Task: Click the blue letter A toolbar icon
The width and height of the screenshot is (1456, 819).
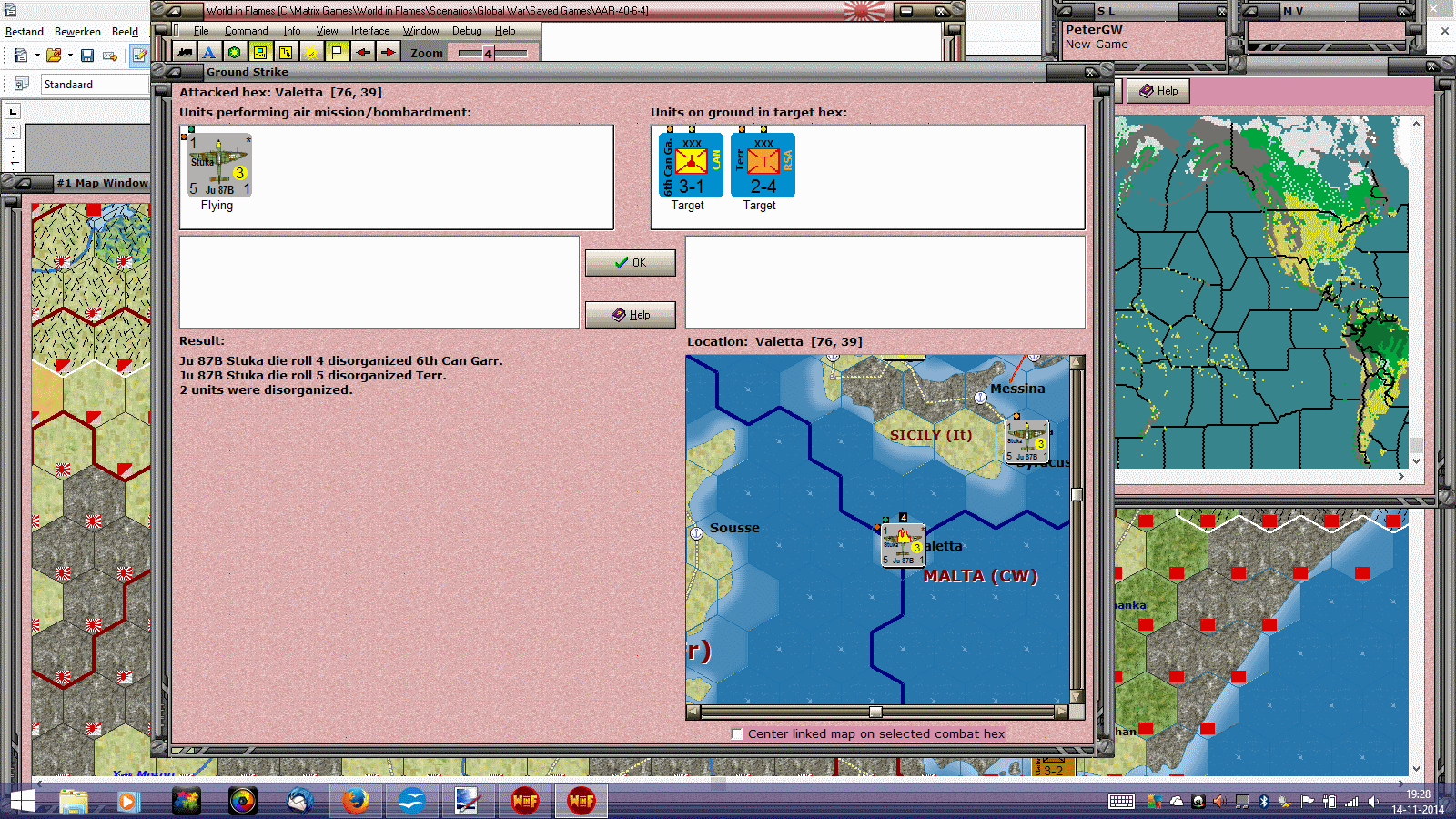Action: coord(209,53)
